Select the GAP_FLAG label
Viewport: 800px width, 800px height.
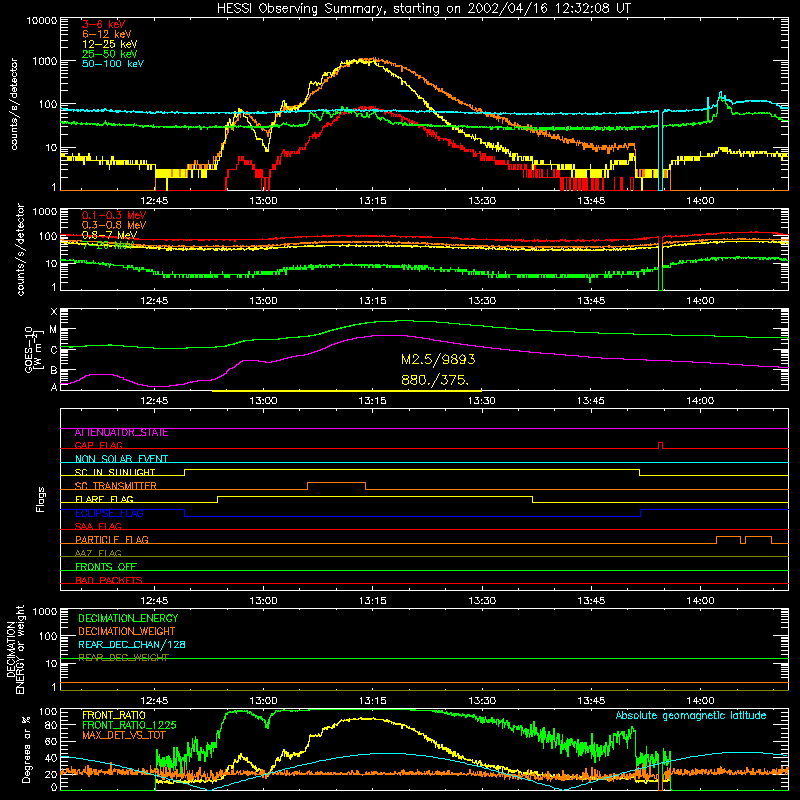(98, 445)
